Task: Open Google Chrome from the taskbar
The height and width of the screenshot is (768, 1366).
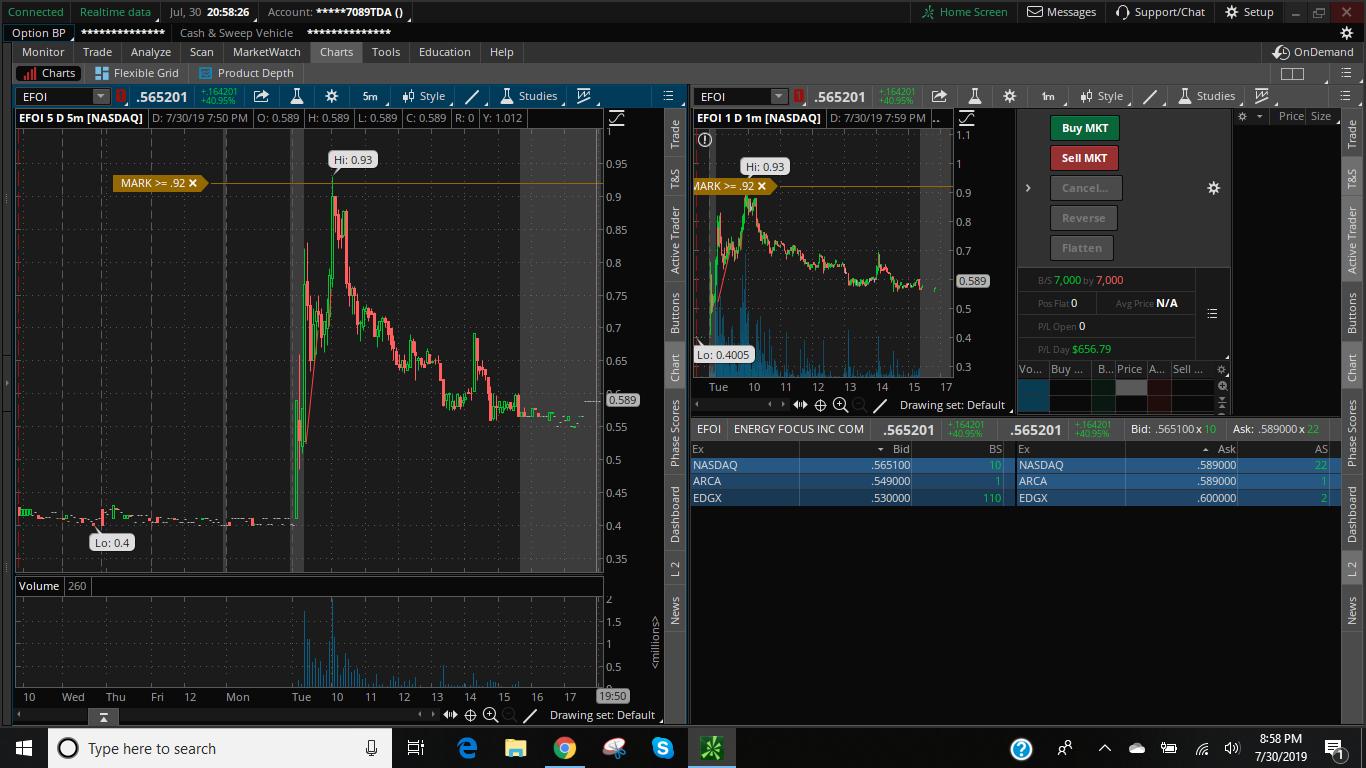Action: pos(565,748)
